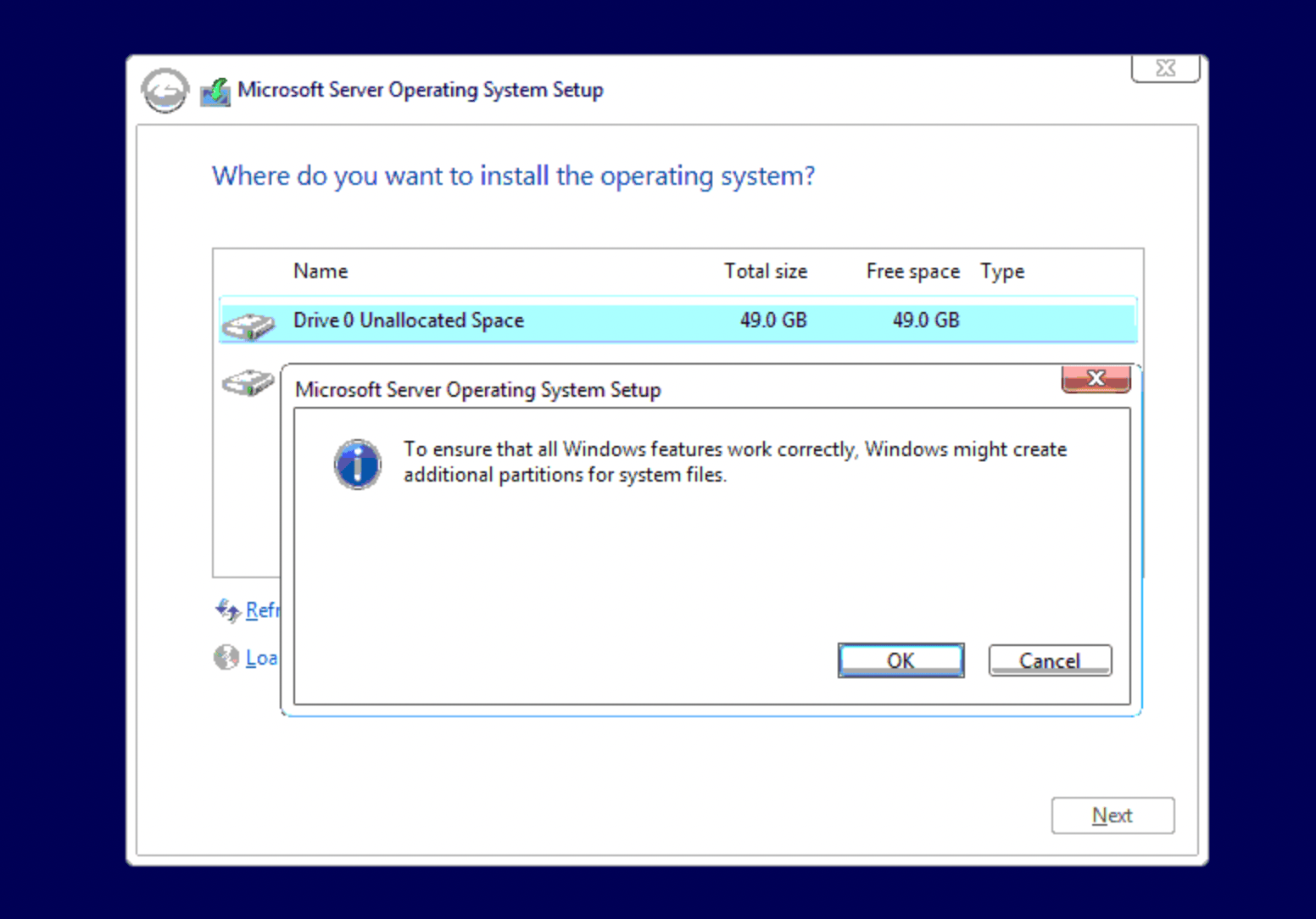The width and height of the screenshot is (1316, 919).
Task: Click the Drive 0 disk icon
Action: (248, 326)
